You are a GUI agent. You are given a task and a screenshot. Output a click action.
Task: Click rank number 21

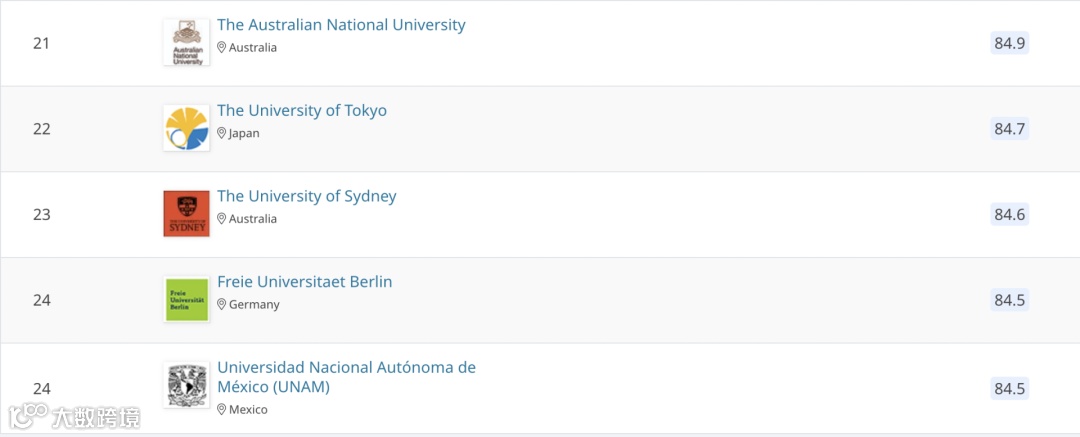[41, 43]
